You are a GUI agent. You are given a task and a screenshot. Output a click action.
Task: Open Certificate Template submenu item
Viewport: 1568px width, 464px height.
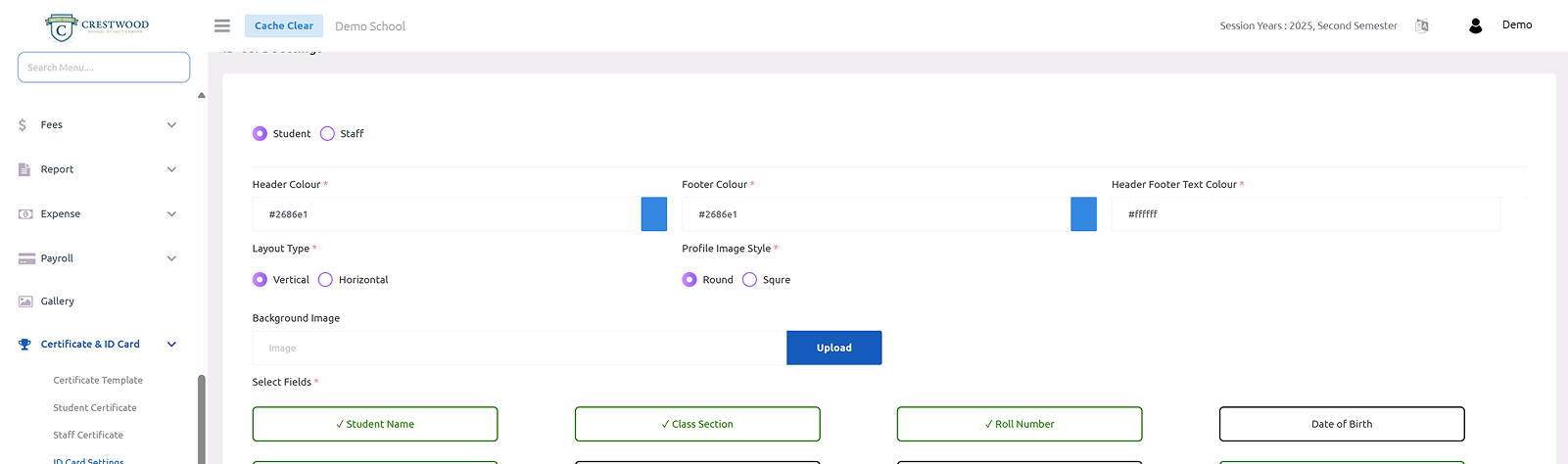point(98,381)
